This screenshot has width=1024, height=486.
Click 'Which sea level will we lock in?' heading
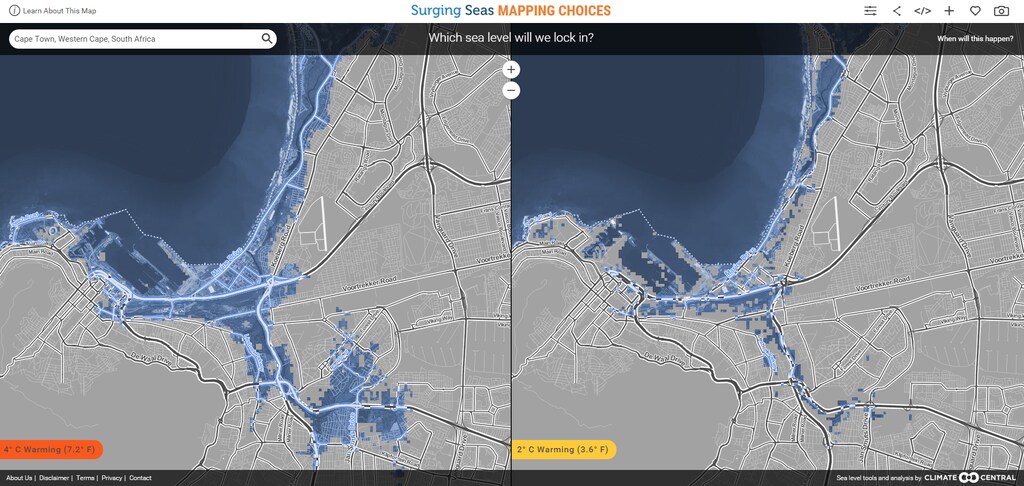pyautogui.click(x=511, y=38)
